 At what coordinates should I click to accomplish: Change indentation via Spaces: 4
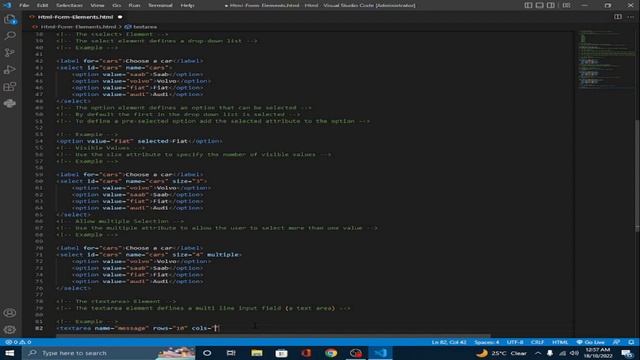click(487, 342)
